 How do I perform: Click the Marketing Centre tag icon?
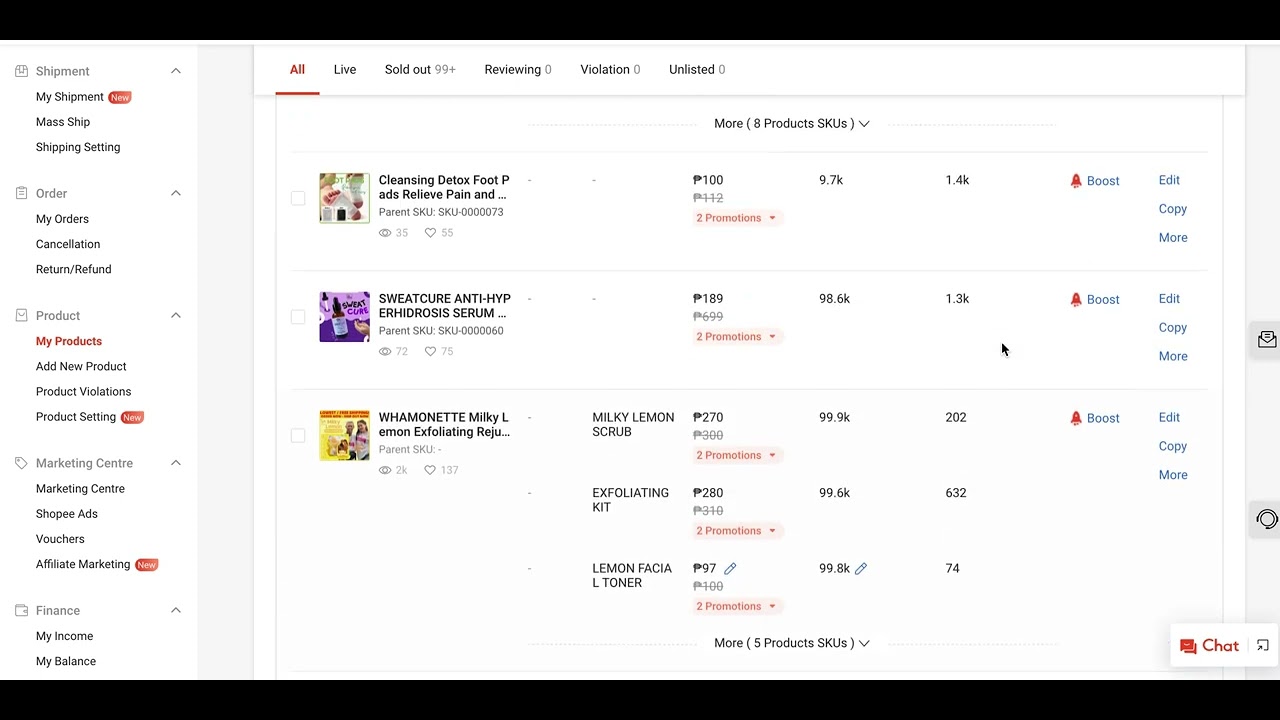21,463
